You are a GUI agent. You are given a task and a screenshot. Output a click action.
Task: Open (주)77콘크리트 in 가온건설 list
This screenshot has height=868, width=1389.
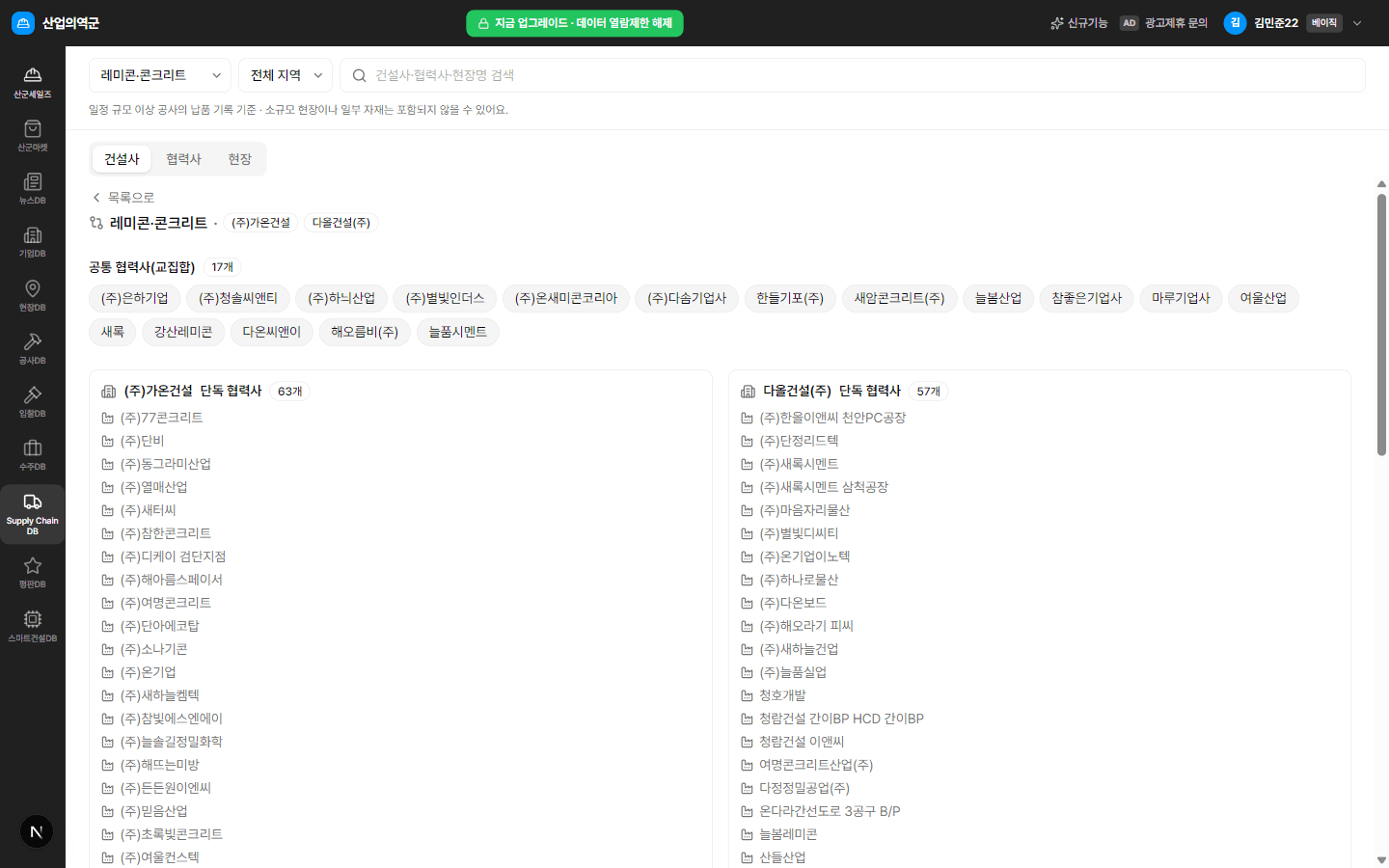(x=161, y=418)
